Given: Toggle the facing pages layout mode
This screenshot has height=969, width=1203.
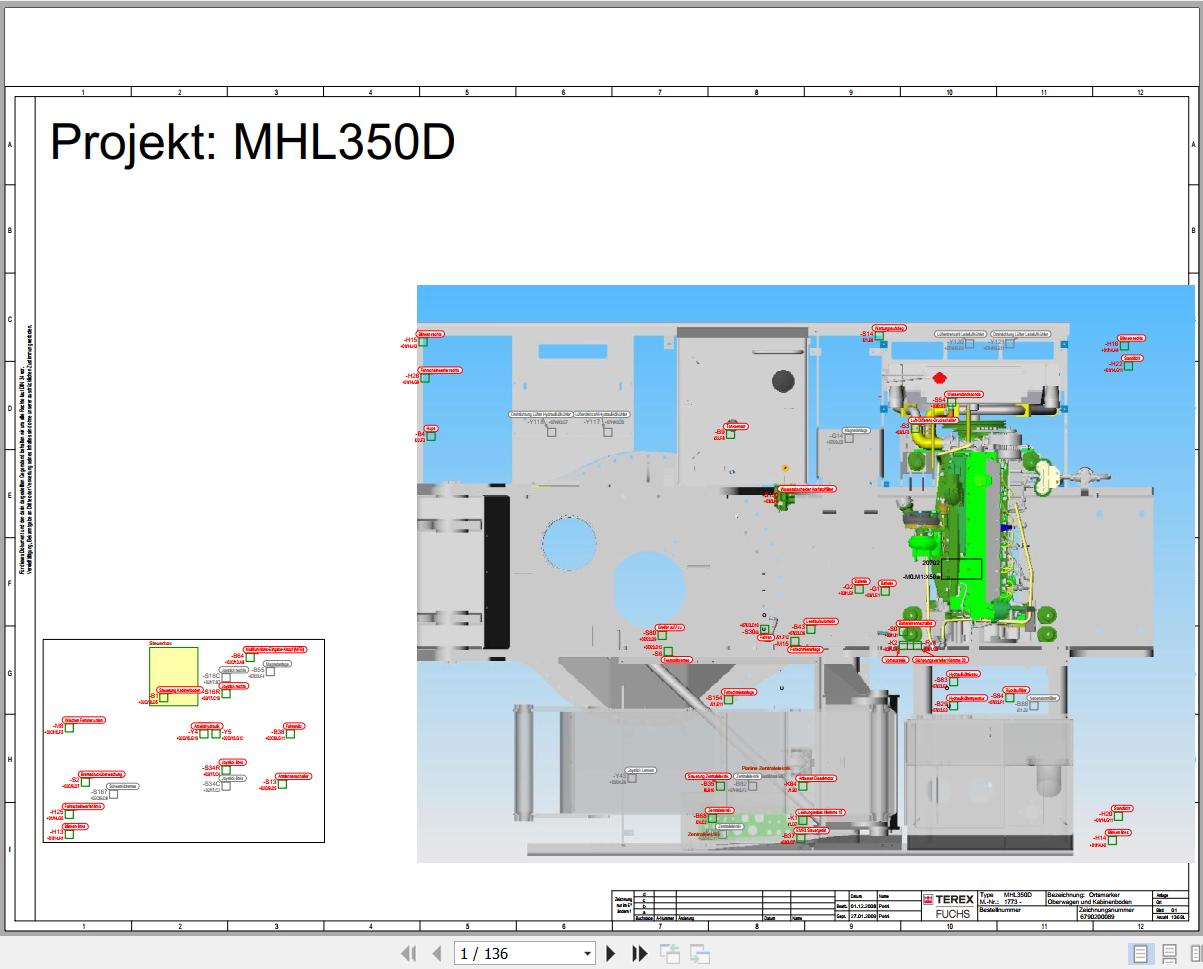Looking at the screenshot, I should point(1194,953).
